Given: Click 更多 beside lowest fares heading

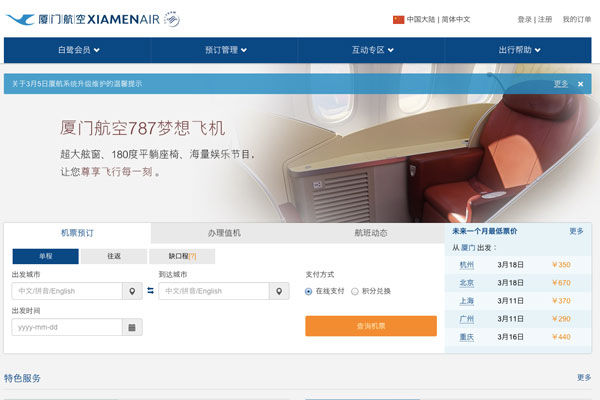Looking at the screenshot, I should point(576,231).
